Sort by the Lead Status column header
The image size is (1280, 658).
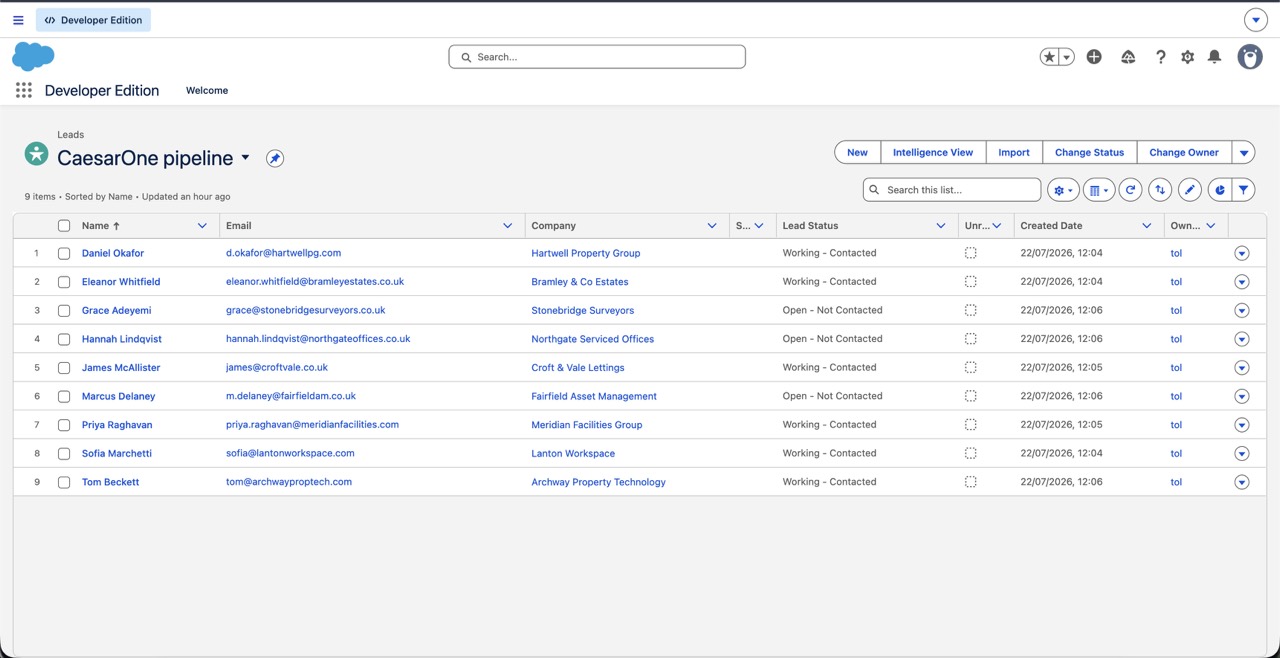tap(810, 226)
